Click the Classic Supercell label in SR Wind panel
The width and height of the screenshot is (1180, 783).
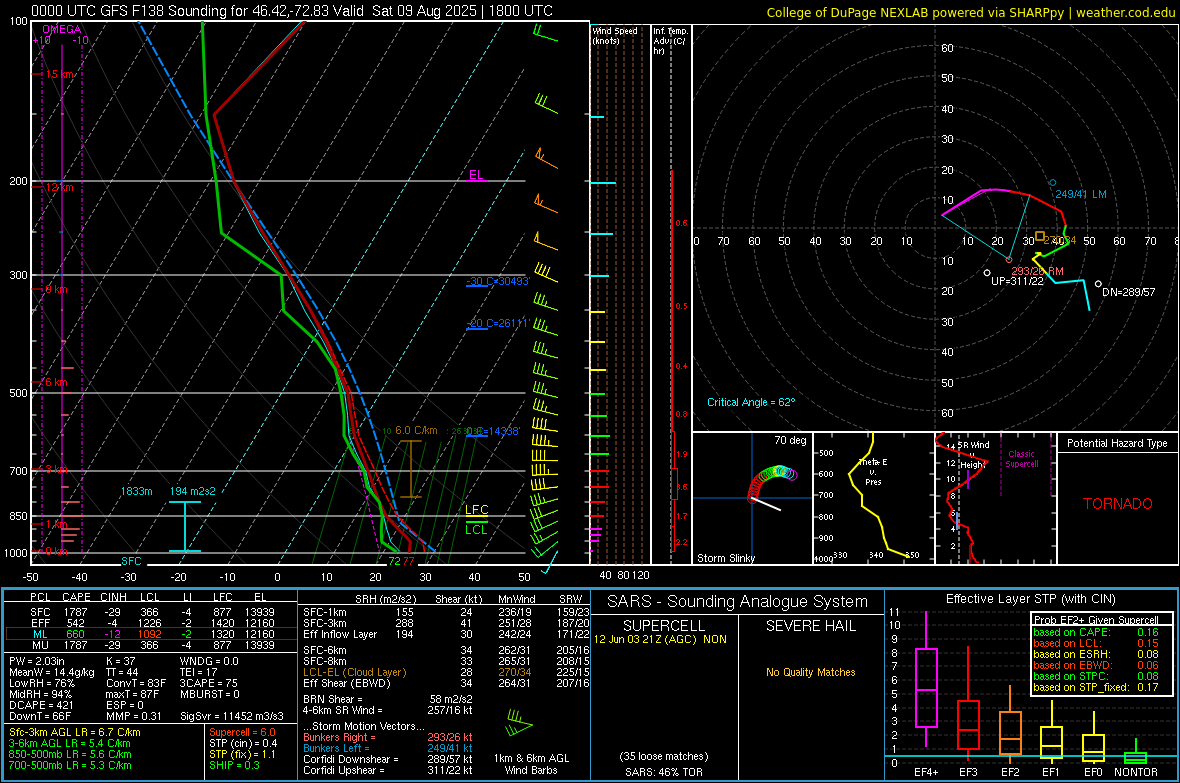(x=1022, y=459)
